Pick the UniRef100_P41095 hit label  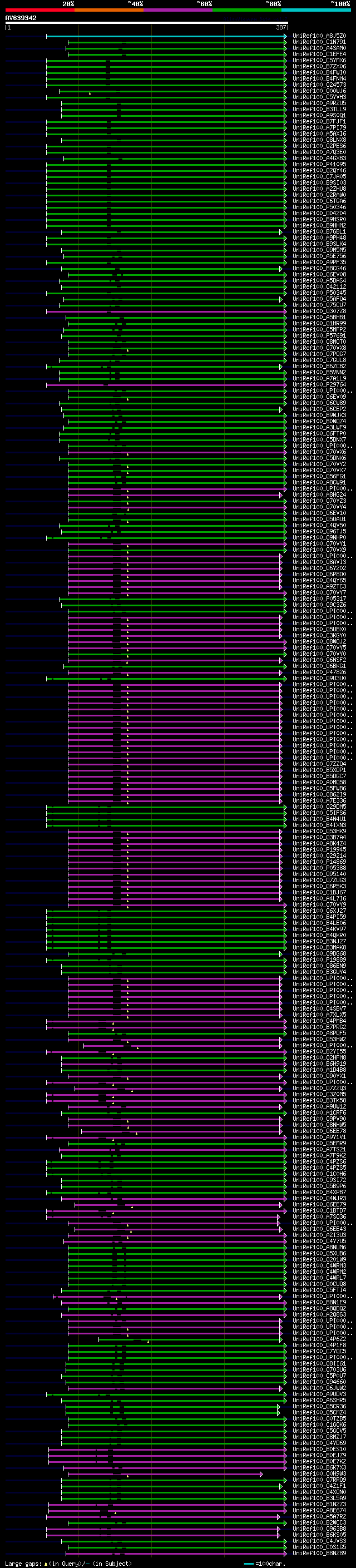pyautogui.click(x=319, y=164)
